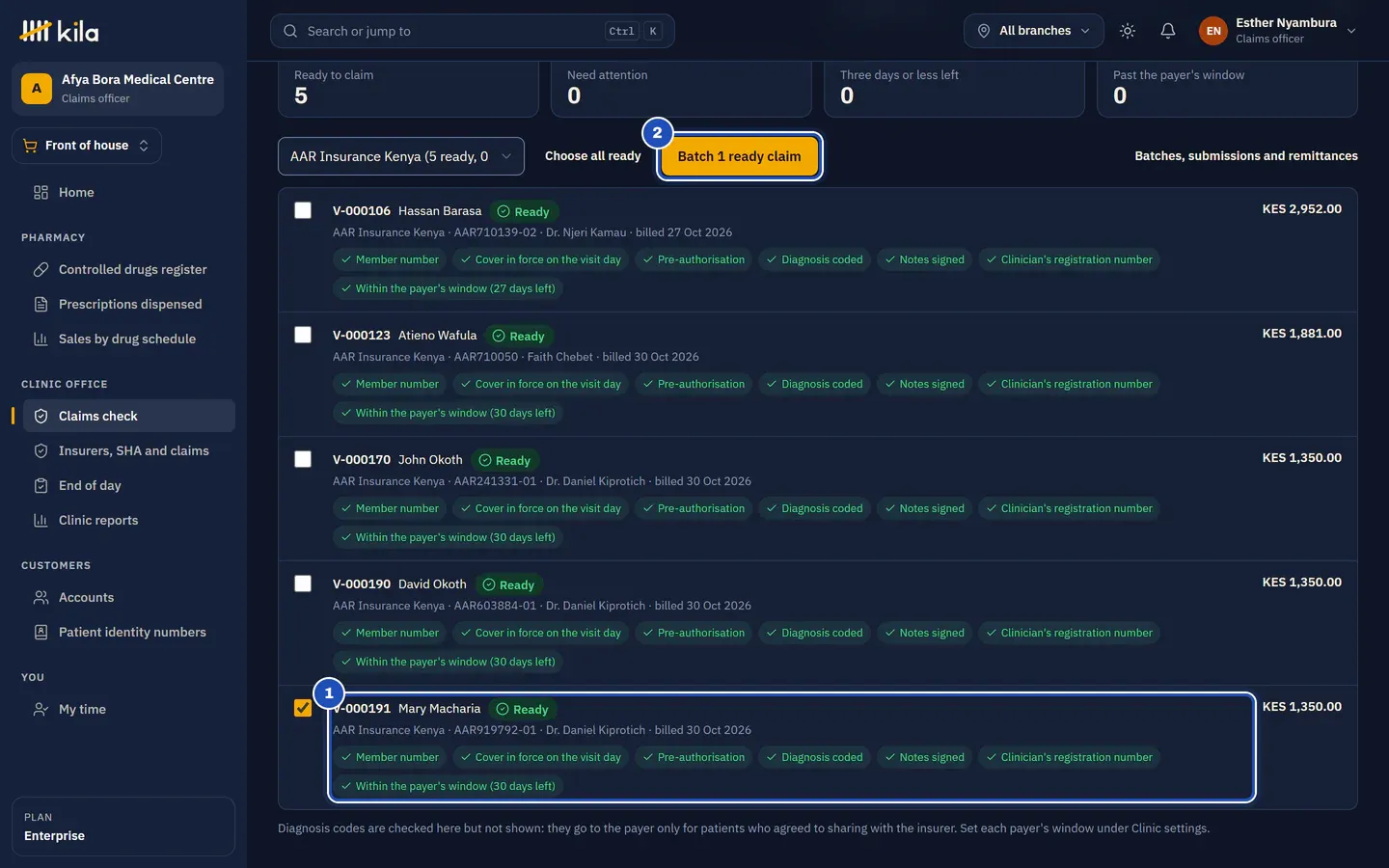The height and width of the screenshot is (868, 1389).
Task: Click the Accounts people icon
Action: pyautogui.click(x=41, y=597)
